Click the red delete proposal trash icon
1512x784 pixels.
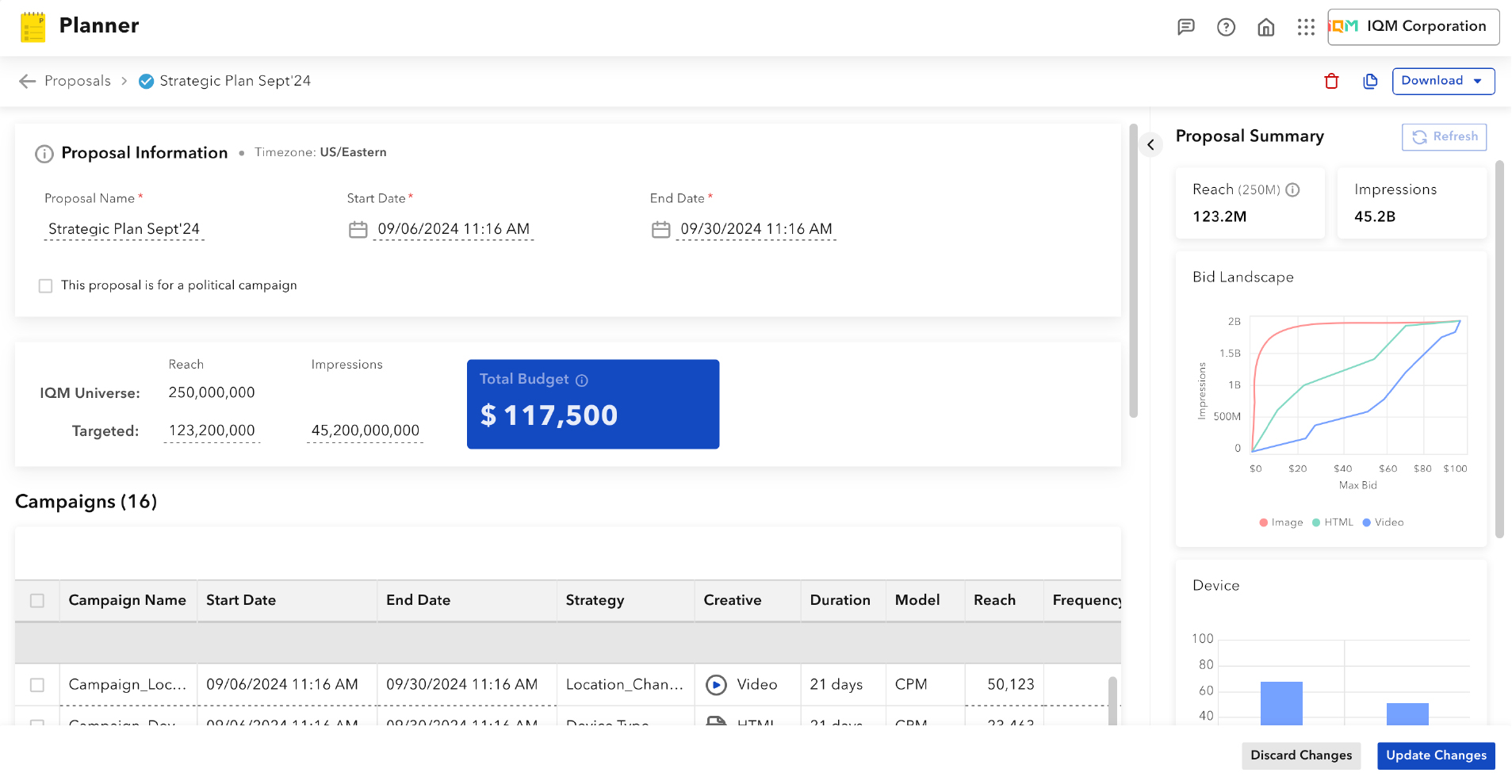click(1331, 81)
